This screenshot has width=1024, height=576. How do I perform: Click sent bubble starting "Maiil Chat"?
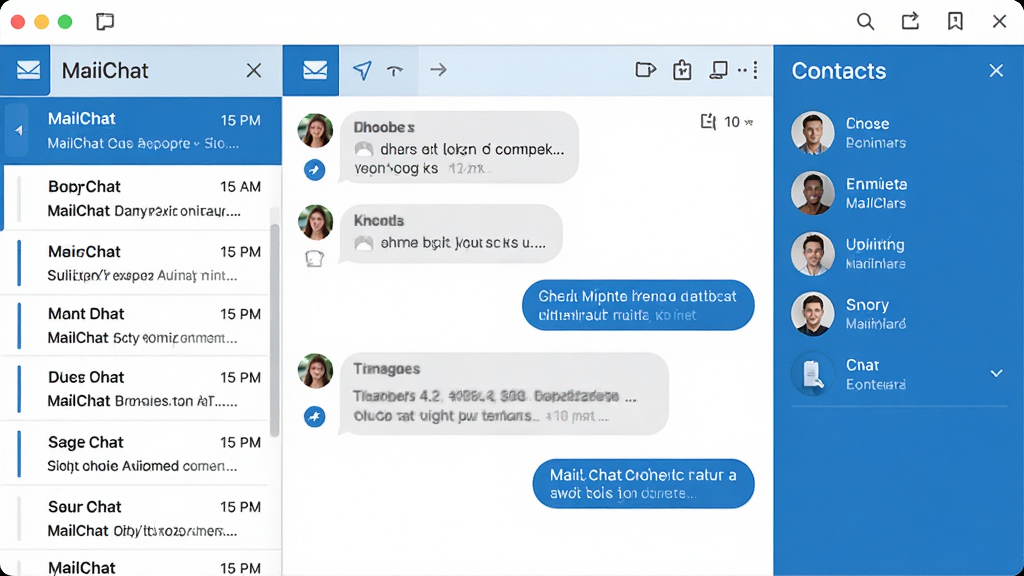[643, 483]
